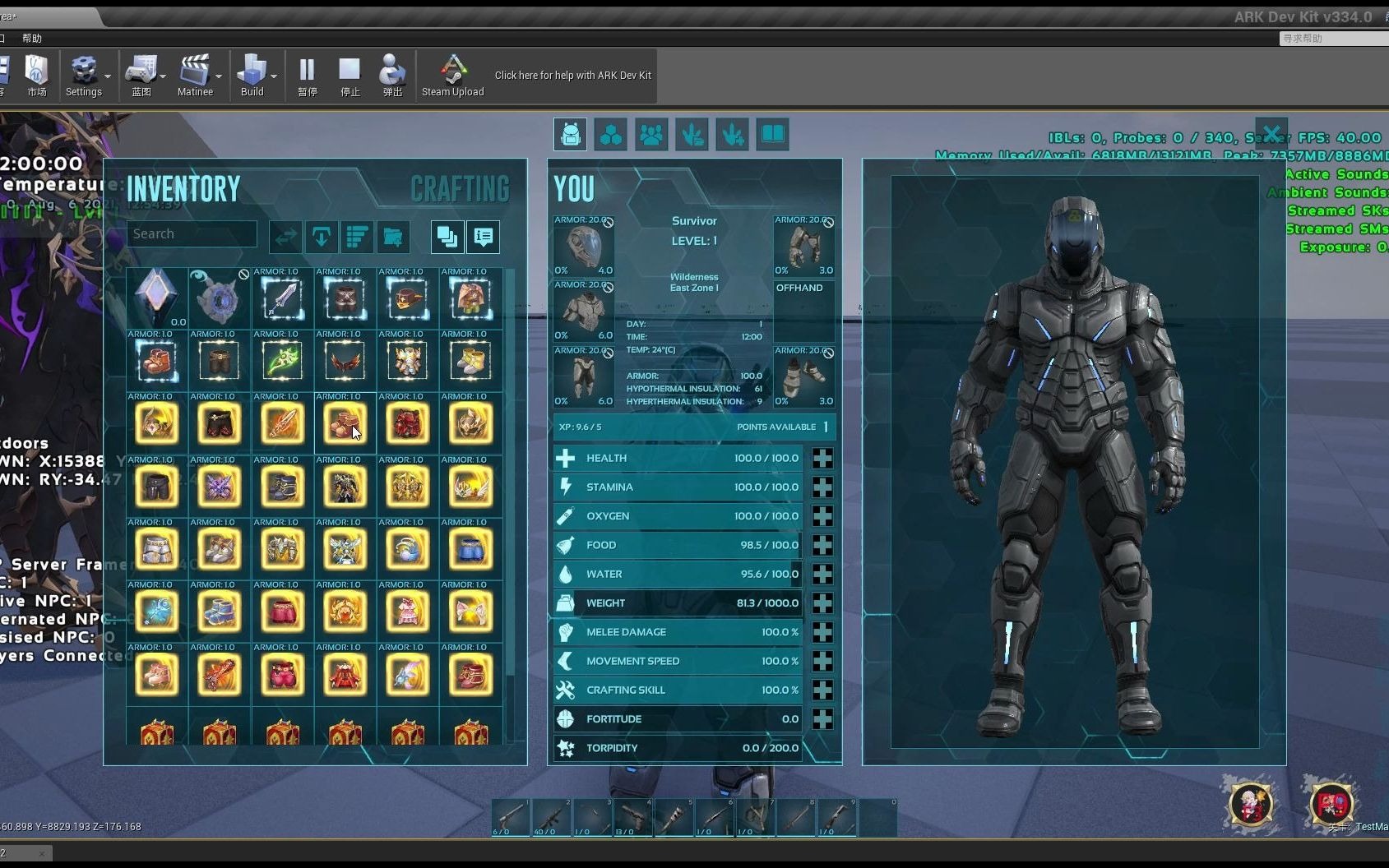Add a point to STAMINA
1389x868 pixels.
click(x=822, y=487)
